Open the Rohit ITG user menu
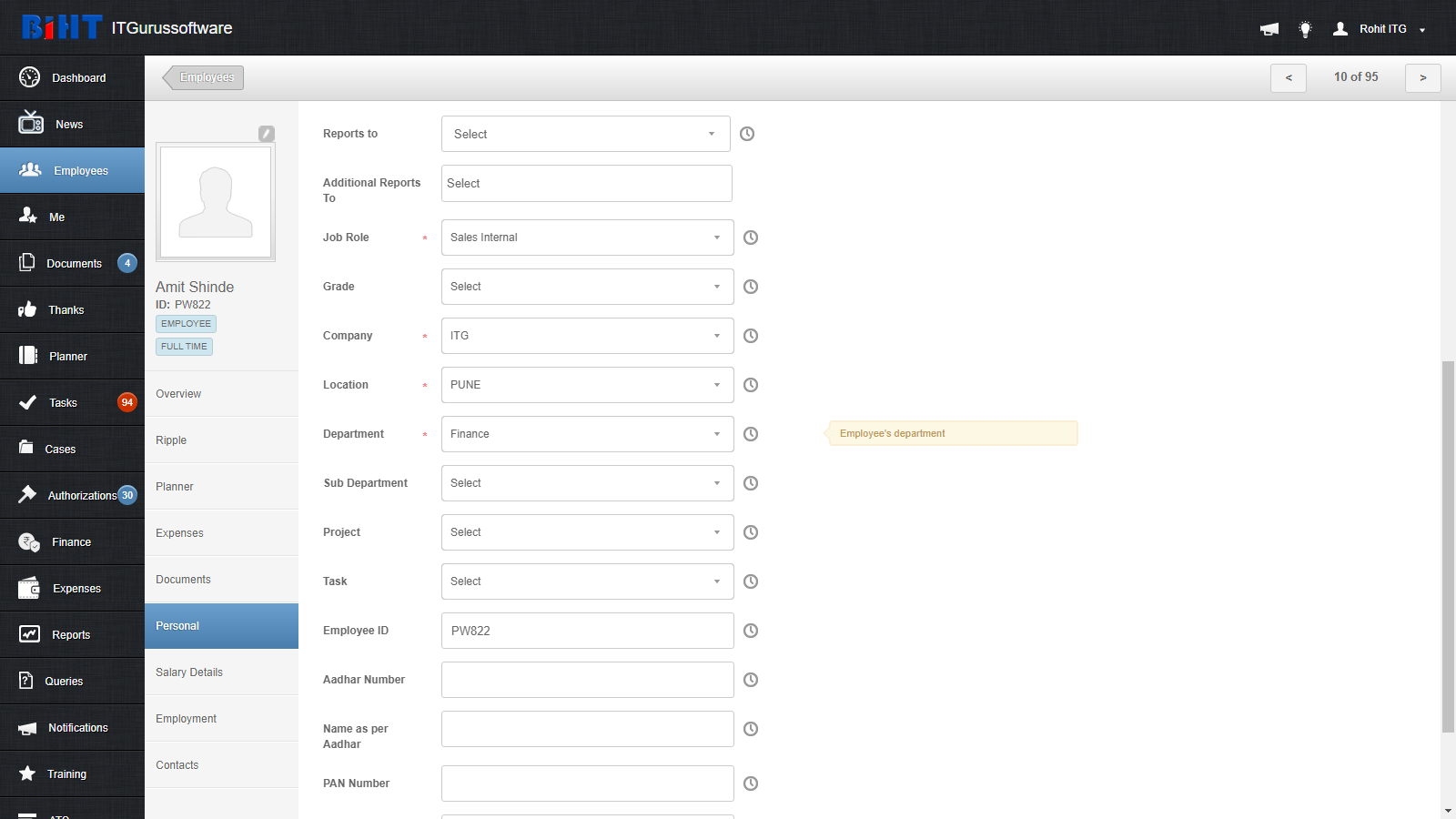Image resolution: width=1456 pixels, height=819 pixels. [1380, 29]
